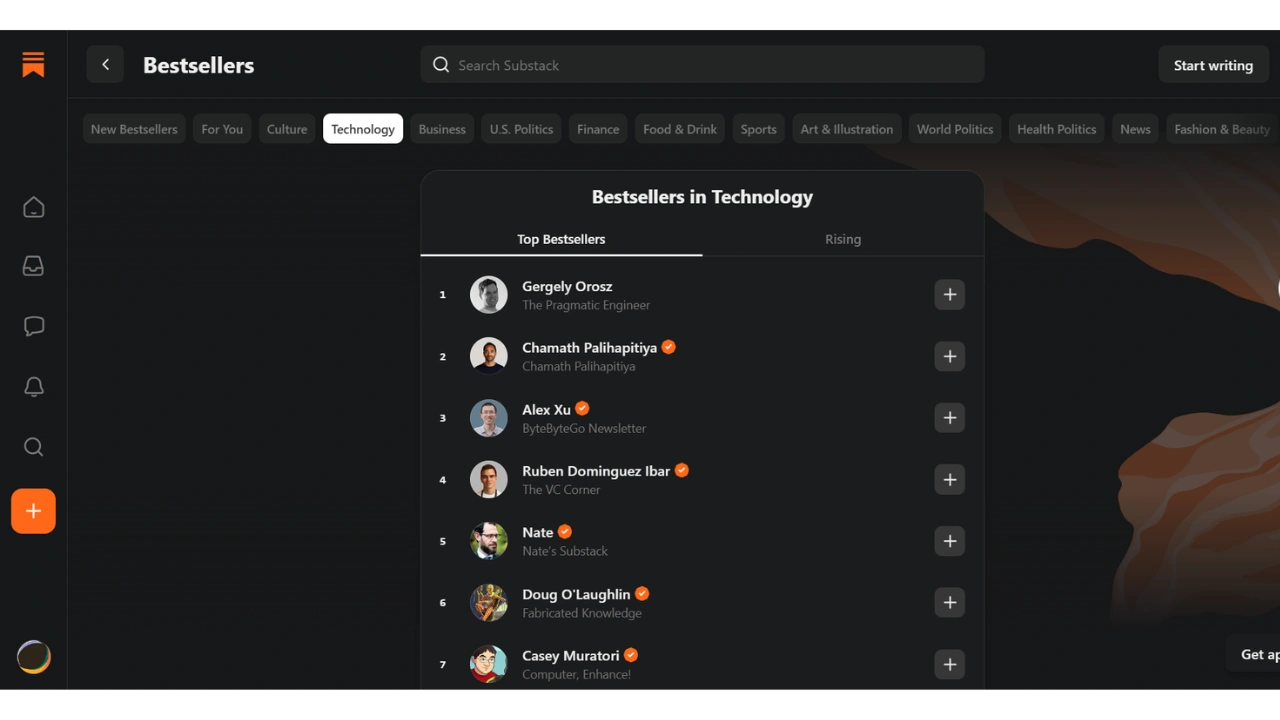Go back using the arrow button
Viewport: 1280px width, 720px height.
click(x=105, y=65)
